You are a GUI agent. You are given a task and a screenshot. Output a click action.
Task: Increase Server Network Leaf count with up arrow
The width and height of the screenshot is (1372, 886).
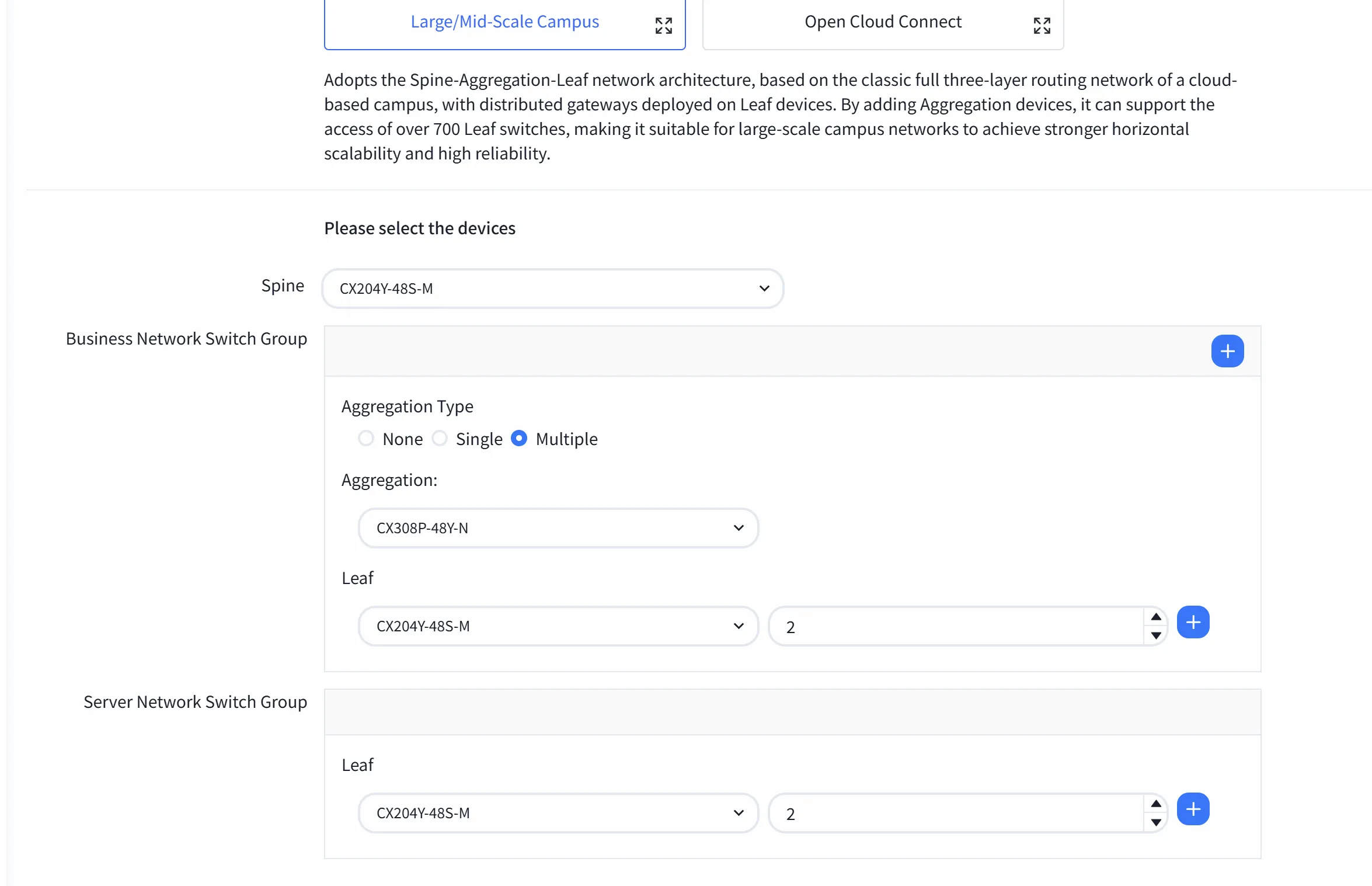point(1155,804)
